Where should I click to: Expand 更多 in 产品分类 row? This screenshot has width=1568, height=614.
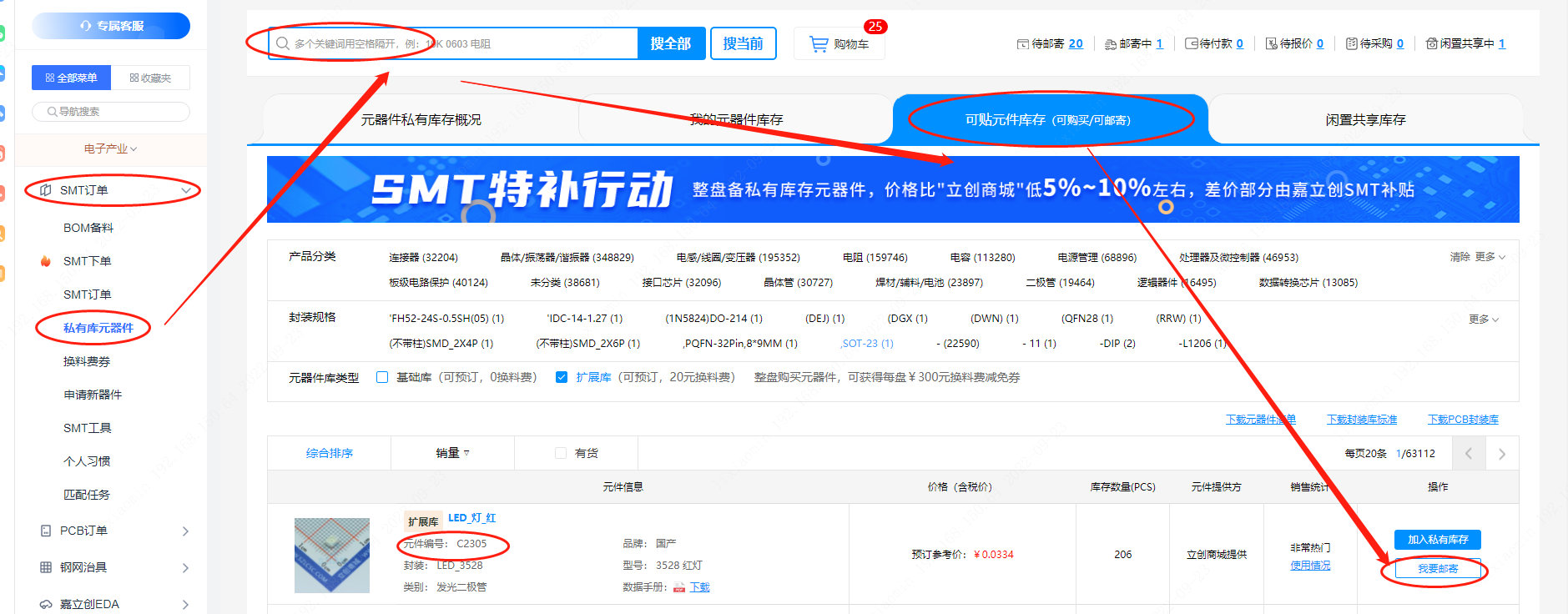(x=1490, y=257)
